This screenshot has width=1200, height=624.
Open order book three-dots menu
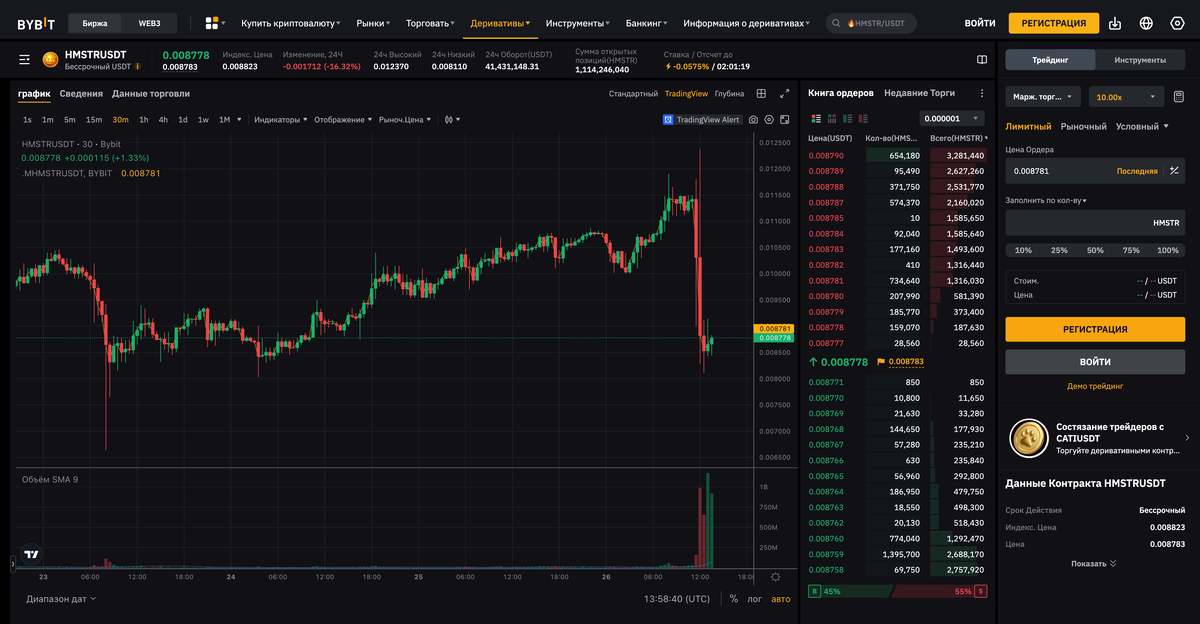pos(982,93)
